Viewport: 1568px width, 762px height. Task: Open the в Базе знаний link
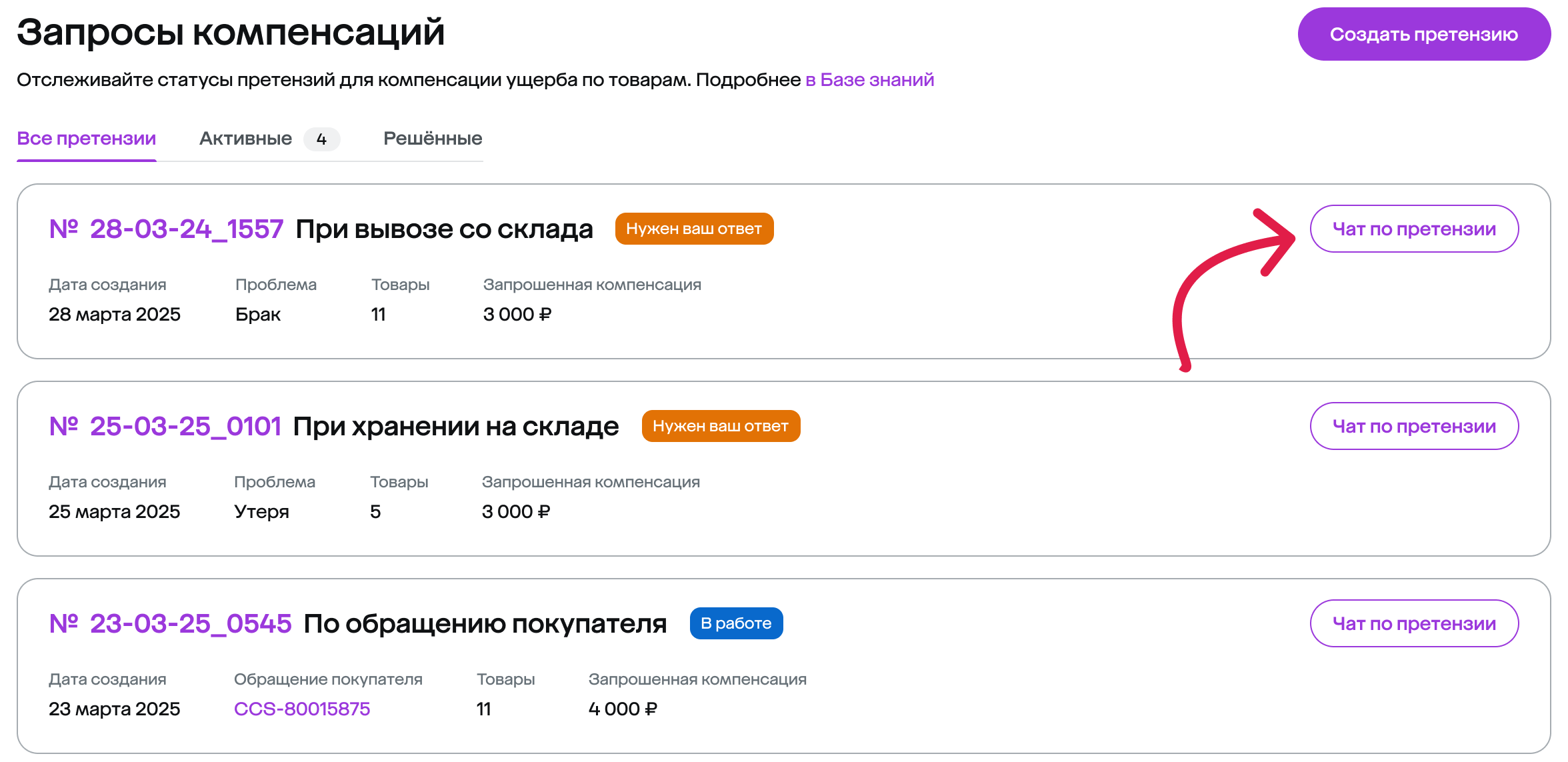[869, 80]
